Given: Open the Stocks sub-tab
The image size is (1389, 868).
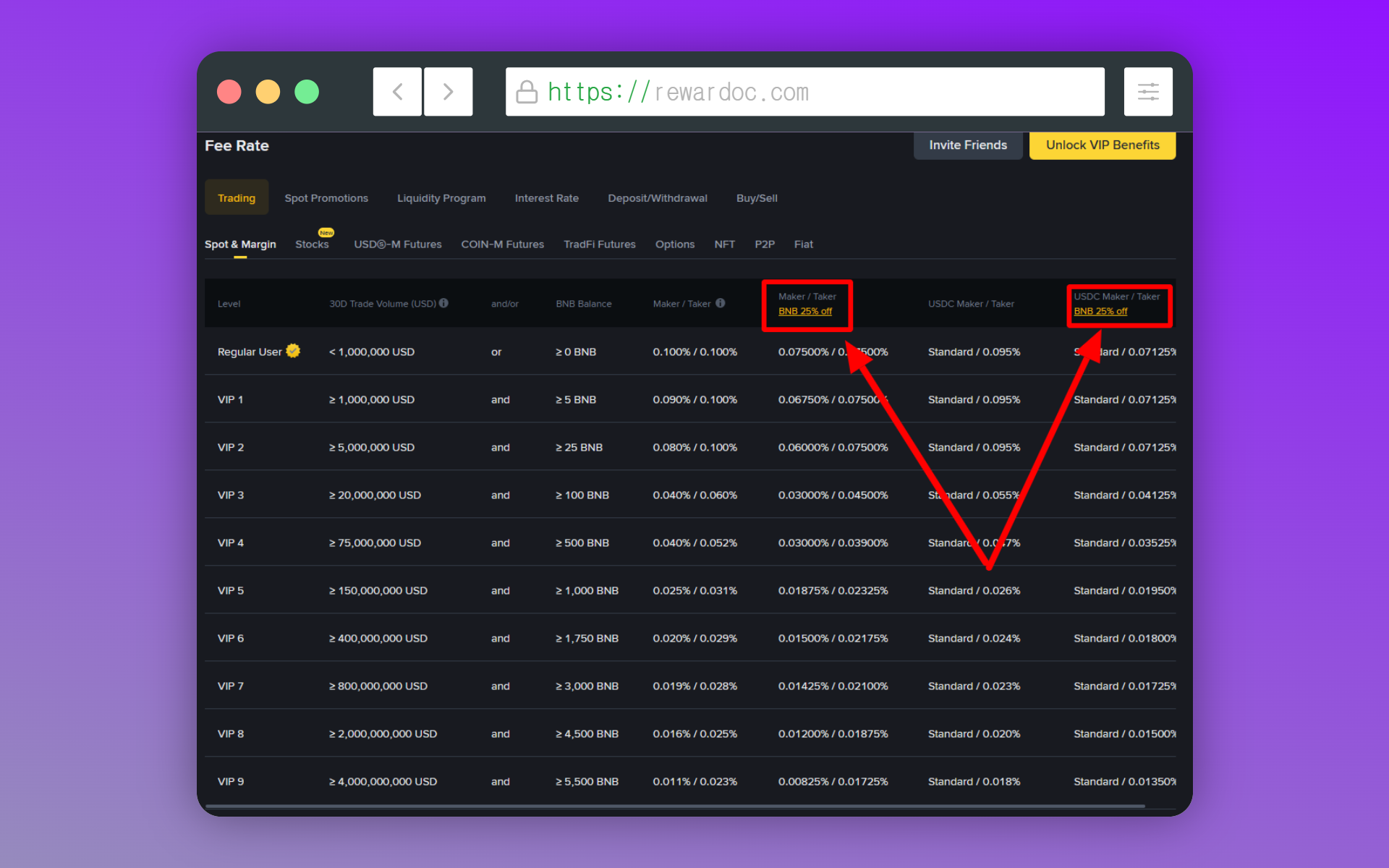Looking at the screenshot, I should click(312, 244).
